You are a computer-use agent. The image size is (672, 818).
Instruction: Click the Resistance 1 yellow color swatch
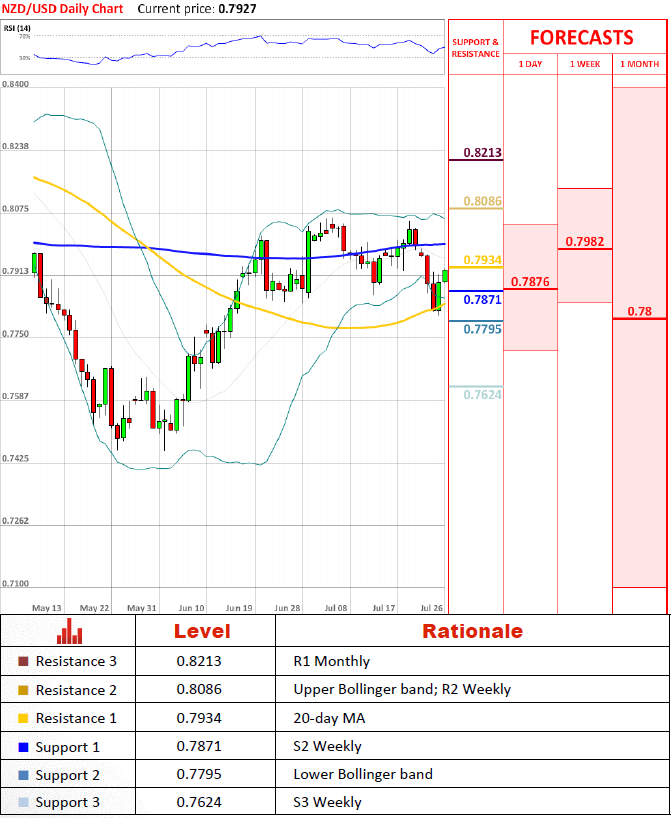(24, 718)
